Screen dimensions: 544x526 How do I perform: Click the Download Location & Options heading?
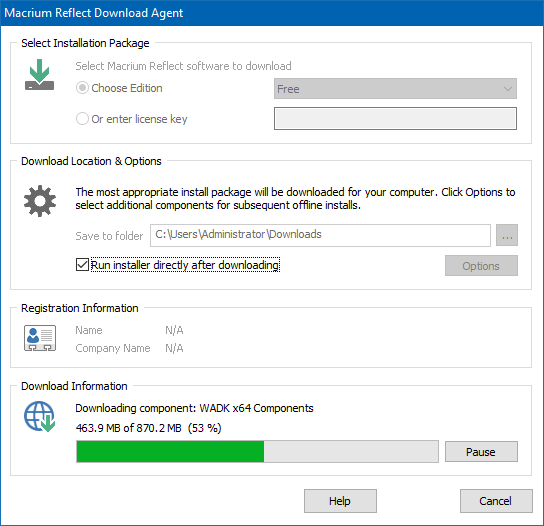tap(91, 161)
